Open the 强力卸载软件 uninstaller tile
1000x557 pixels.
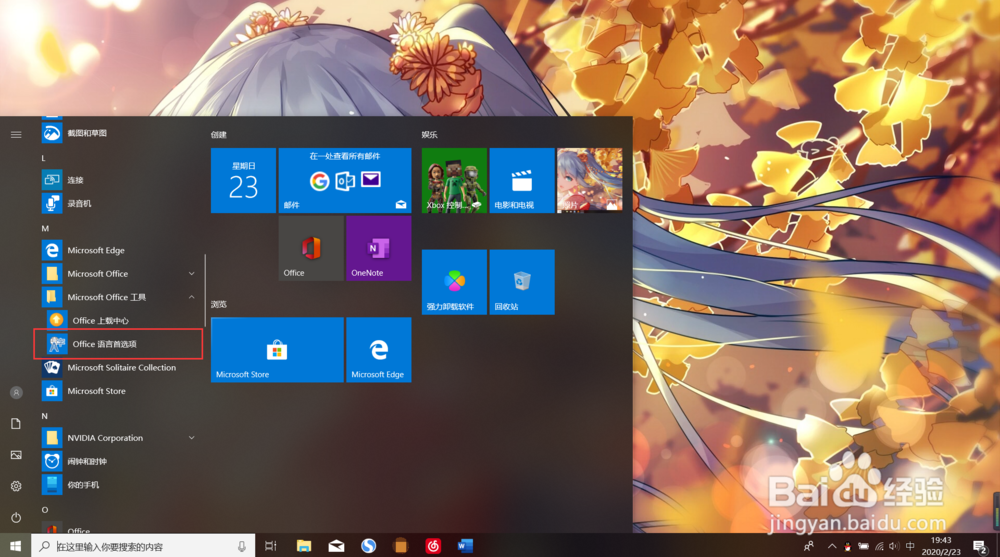coord(454,282)
